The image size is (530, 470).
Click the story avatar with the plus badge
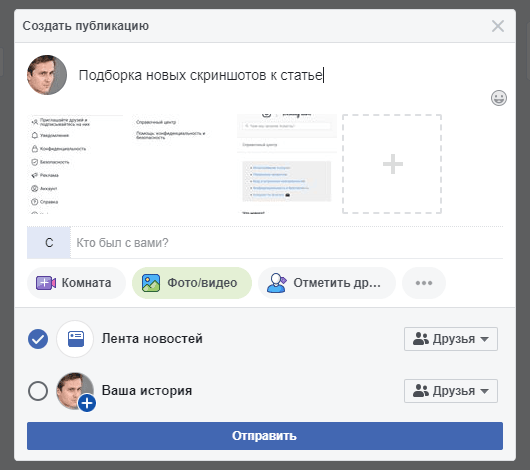76,392
